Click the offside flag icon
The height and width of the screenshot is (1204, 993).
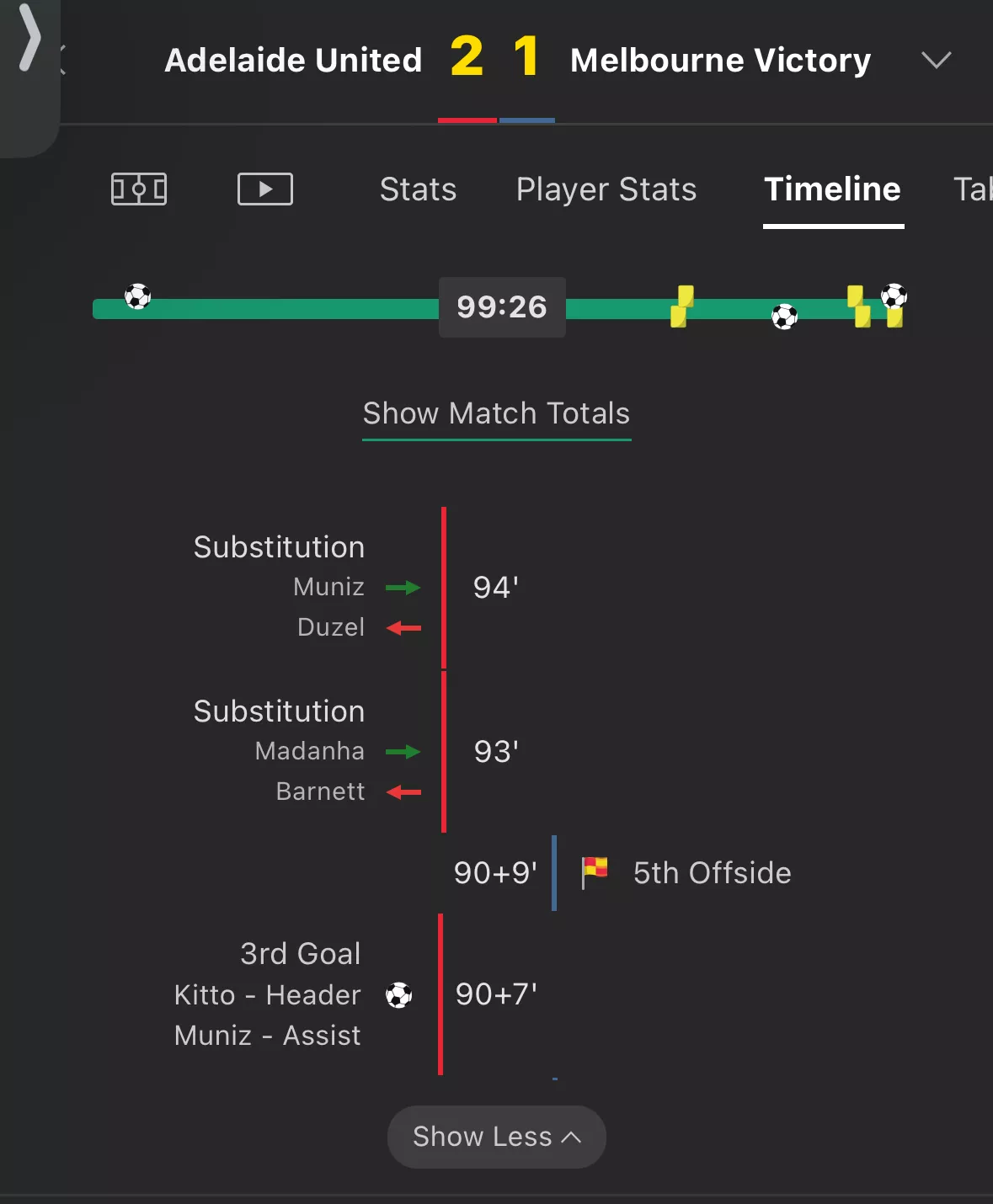pyautogui.click(x=595, y=872)
